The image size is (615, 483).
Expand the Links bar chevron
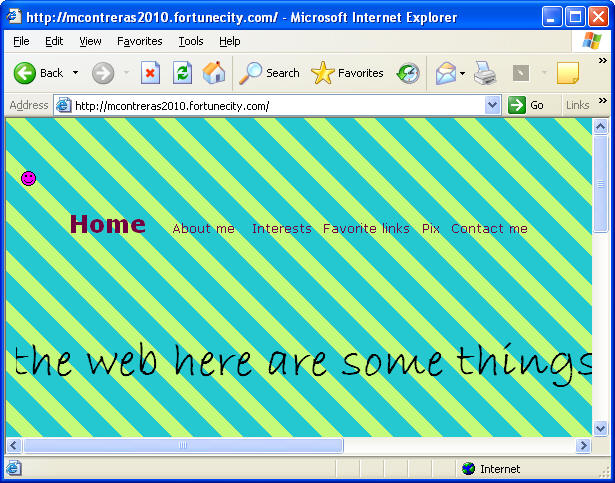[x=602, y=101]
